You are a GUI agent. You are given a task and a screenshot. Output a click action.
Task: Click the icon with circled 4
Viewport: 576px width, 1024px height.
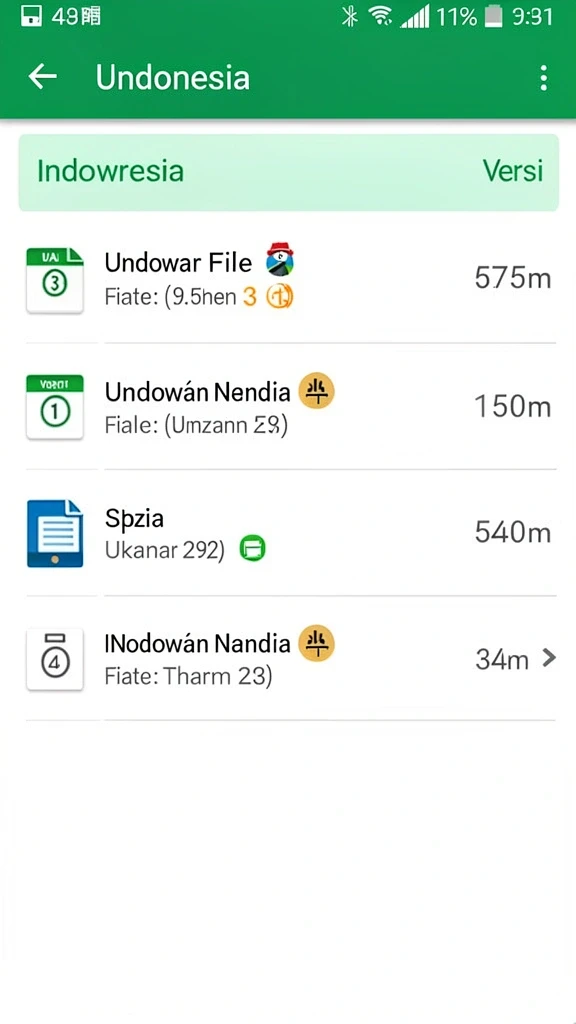click(x=55, y=659)
